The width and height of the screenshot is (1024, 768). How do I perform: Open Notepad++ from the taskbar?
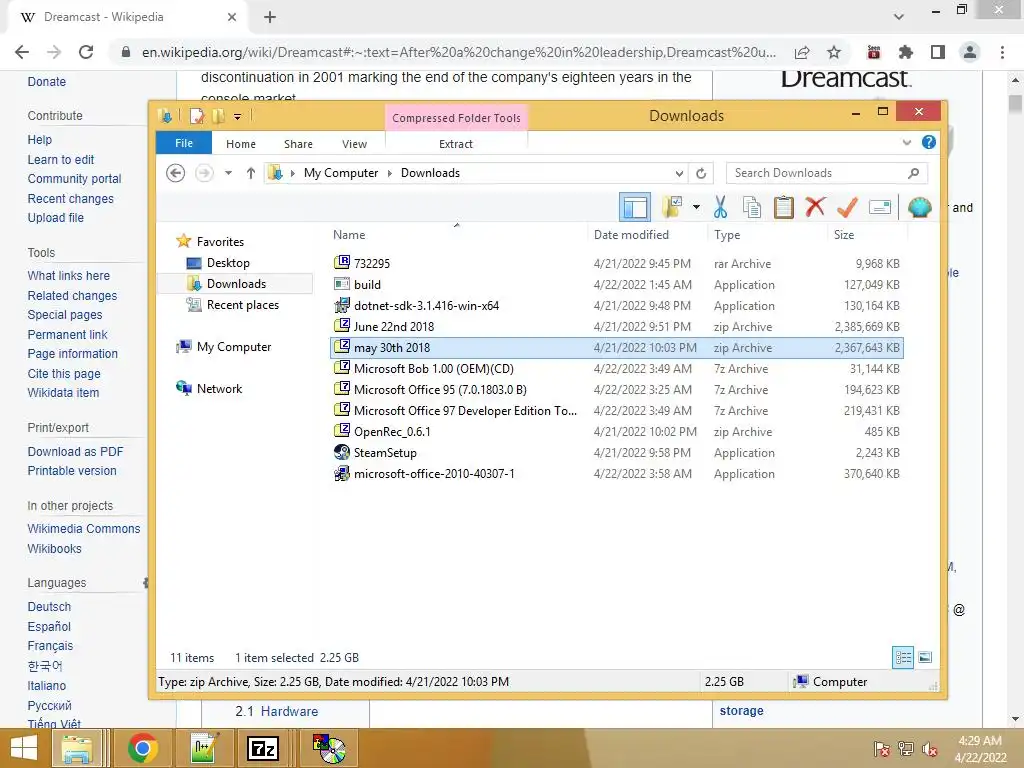click(x=204, y=748)
